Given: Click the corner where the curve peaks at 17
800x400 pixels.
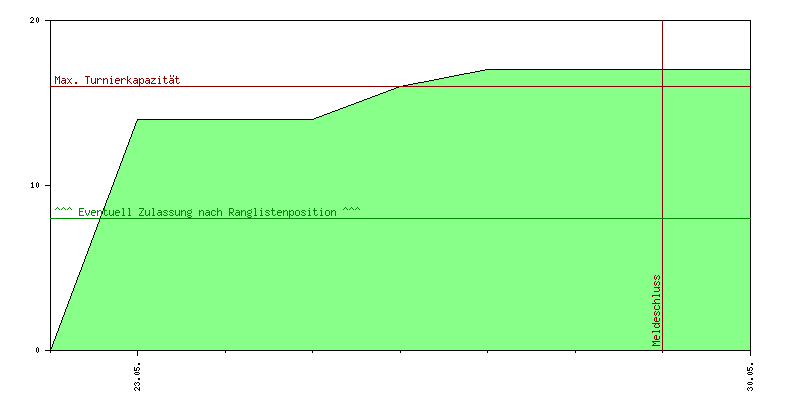Looking at the screenshot, I should point(487,70).
